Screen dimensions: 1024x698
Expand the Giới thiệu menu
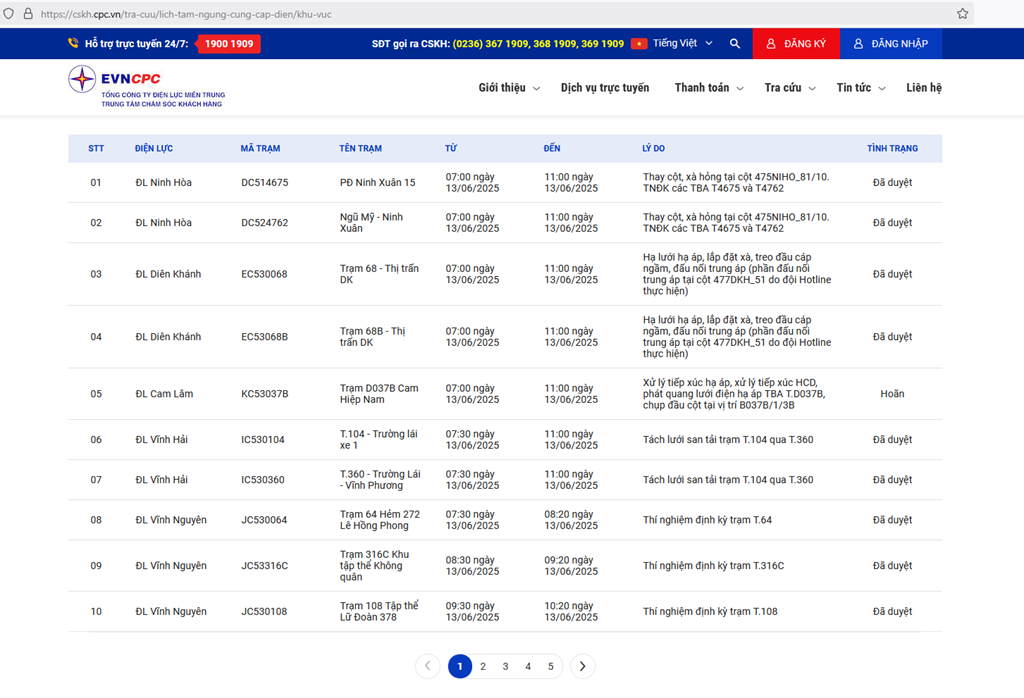(x=509, y=87)
